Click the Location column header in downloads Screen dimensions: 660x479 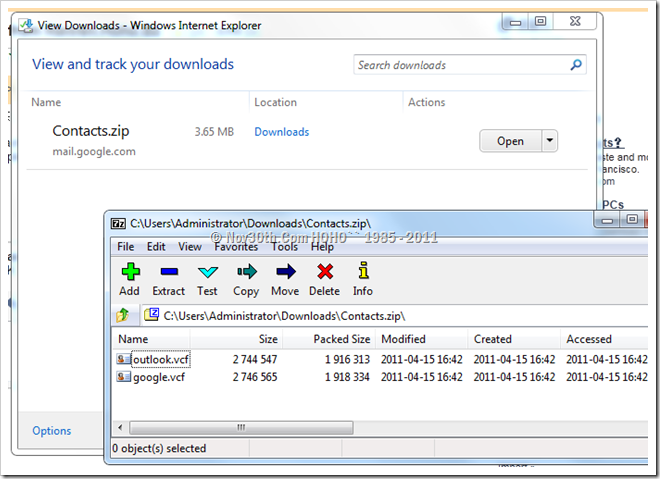[276, 102]
